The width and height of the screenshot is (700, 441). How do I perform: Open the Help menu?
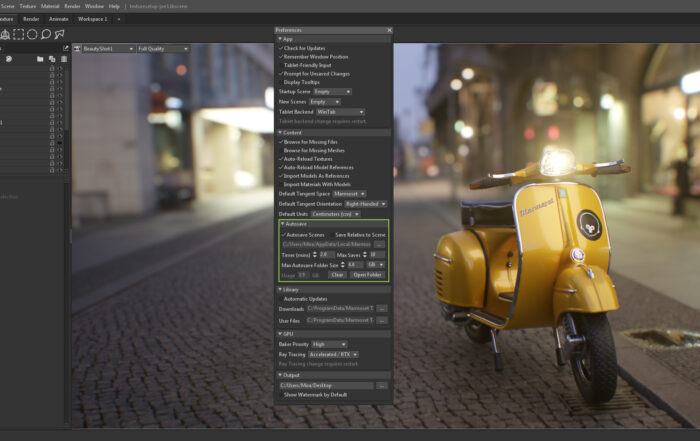tap(114, 6)
